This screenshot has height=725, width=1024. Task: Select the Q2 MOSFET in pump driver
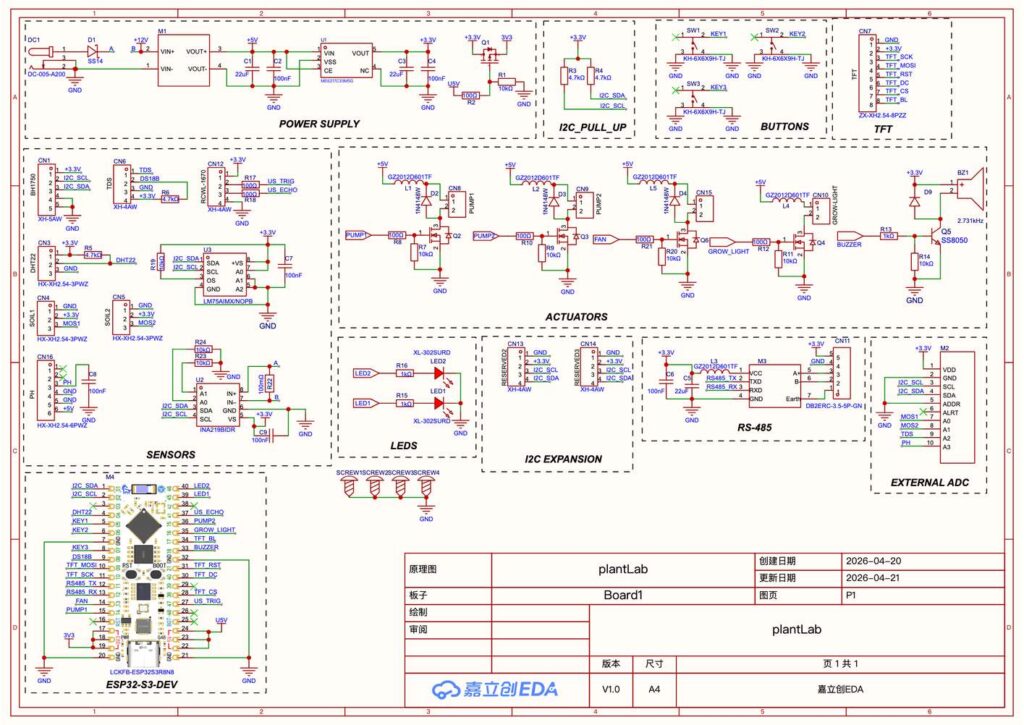pyautogui.click(x=438, y=237)
